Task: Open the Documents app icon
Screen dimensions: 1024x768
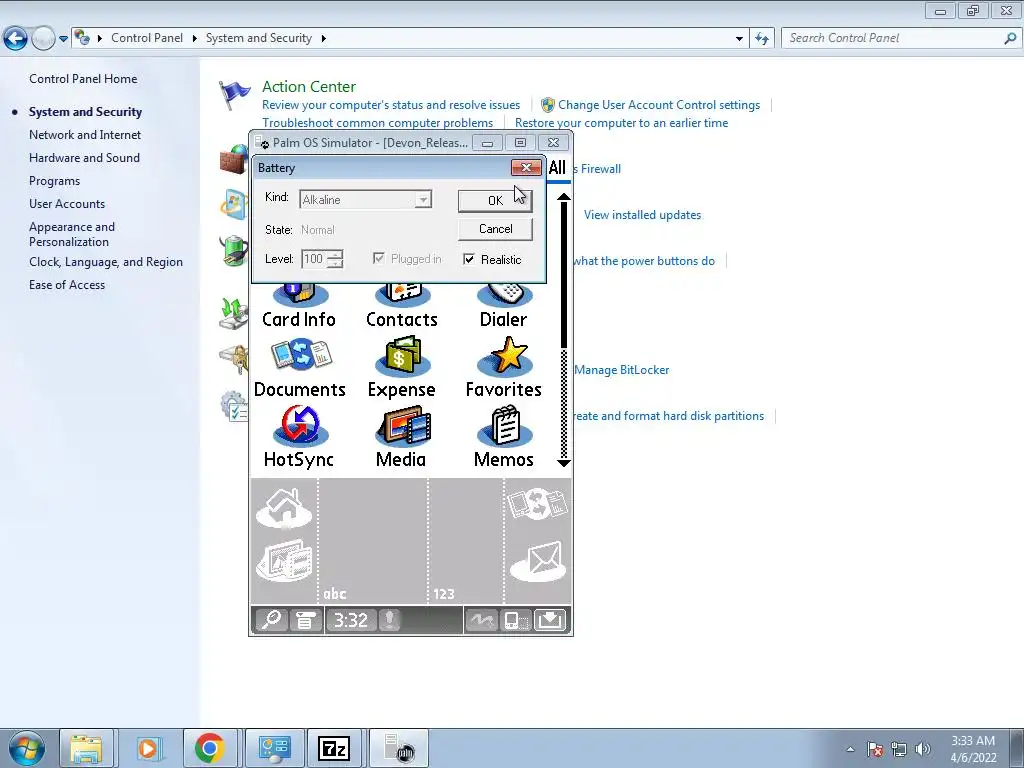Action: pyautogui.click(x=300, y=357)
